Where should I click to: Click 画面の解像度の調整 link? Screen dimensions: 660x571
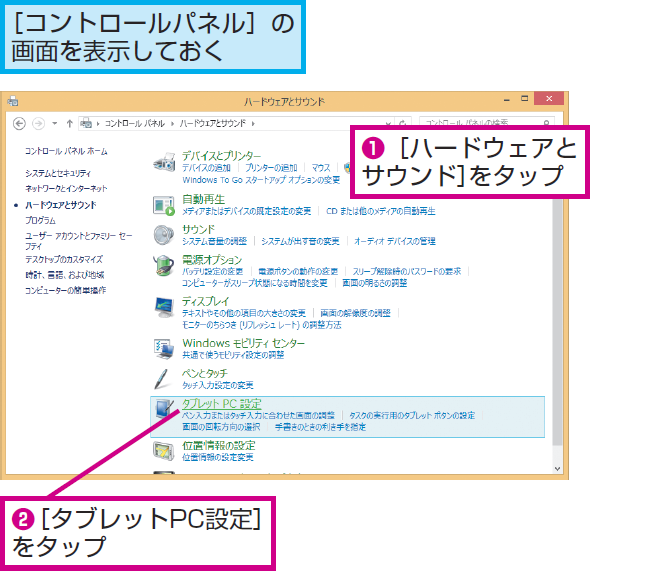pyautogui.click(x=355, y=313)
